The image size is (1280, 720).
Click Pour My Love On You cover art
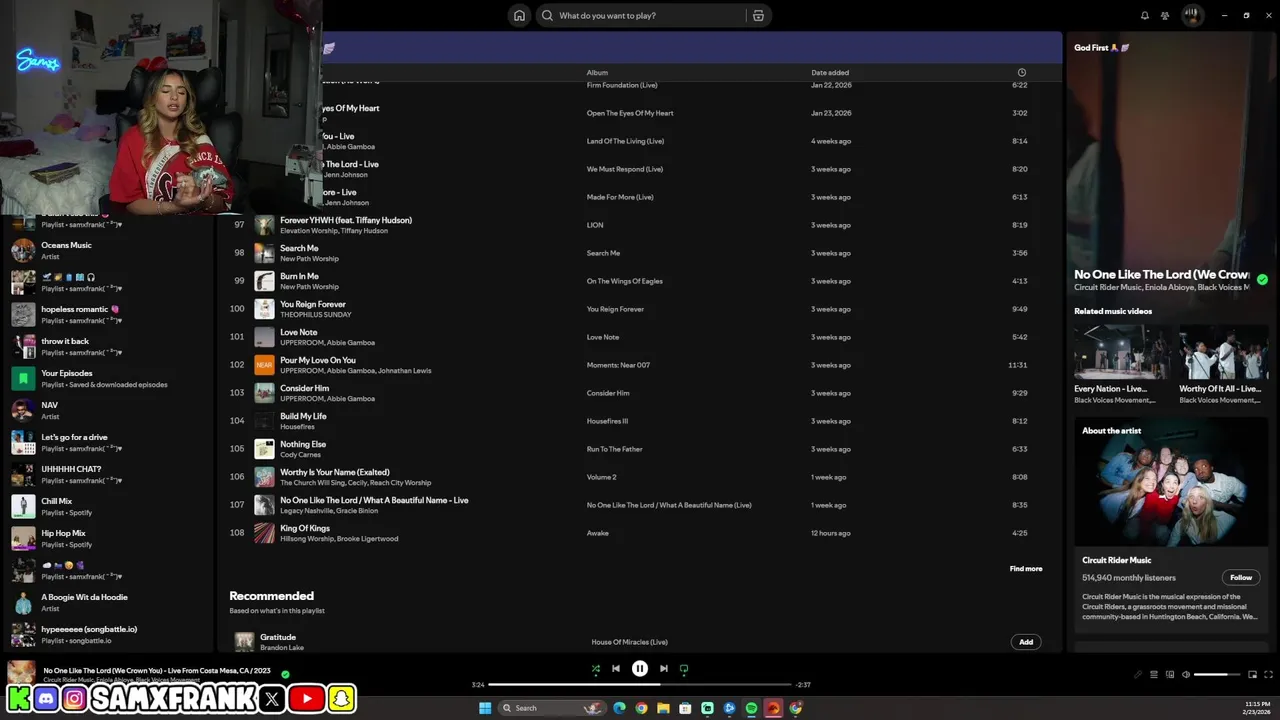coord(264,365)
